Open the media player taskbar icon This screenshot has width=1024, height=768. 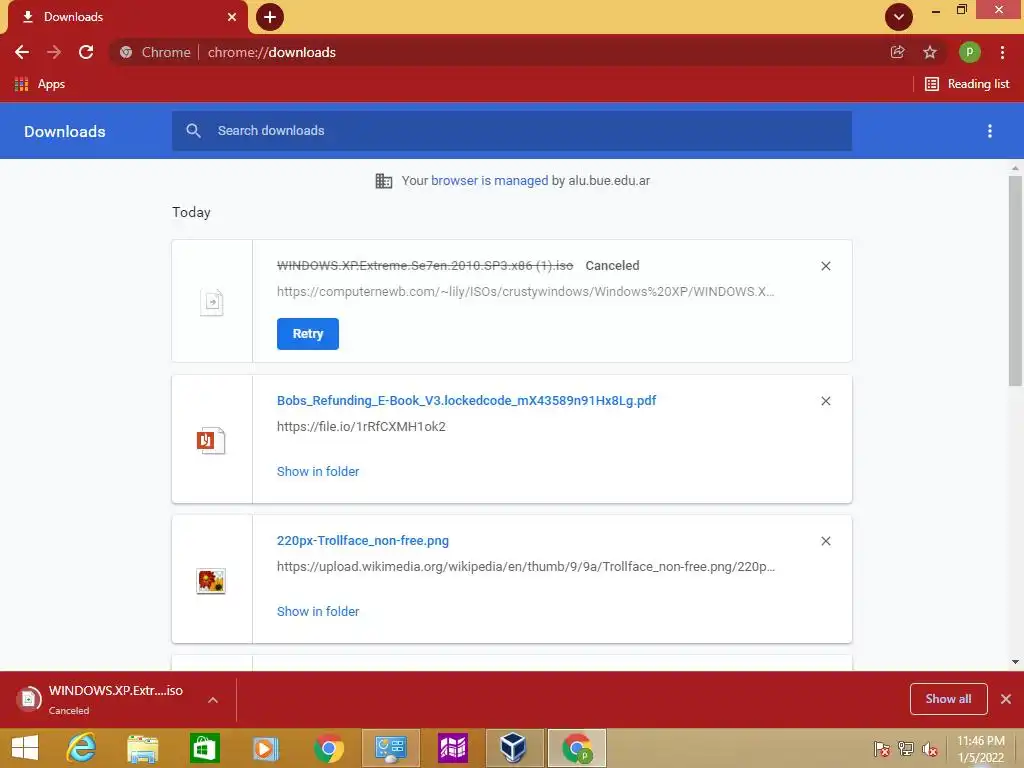click(x=266, y=748)
